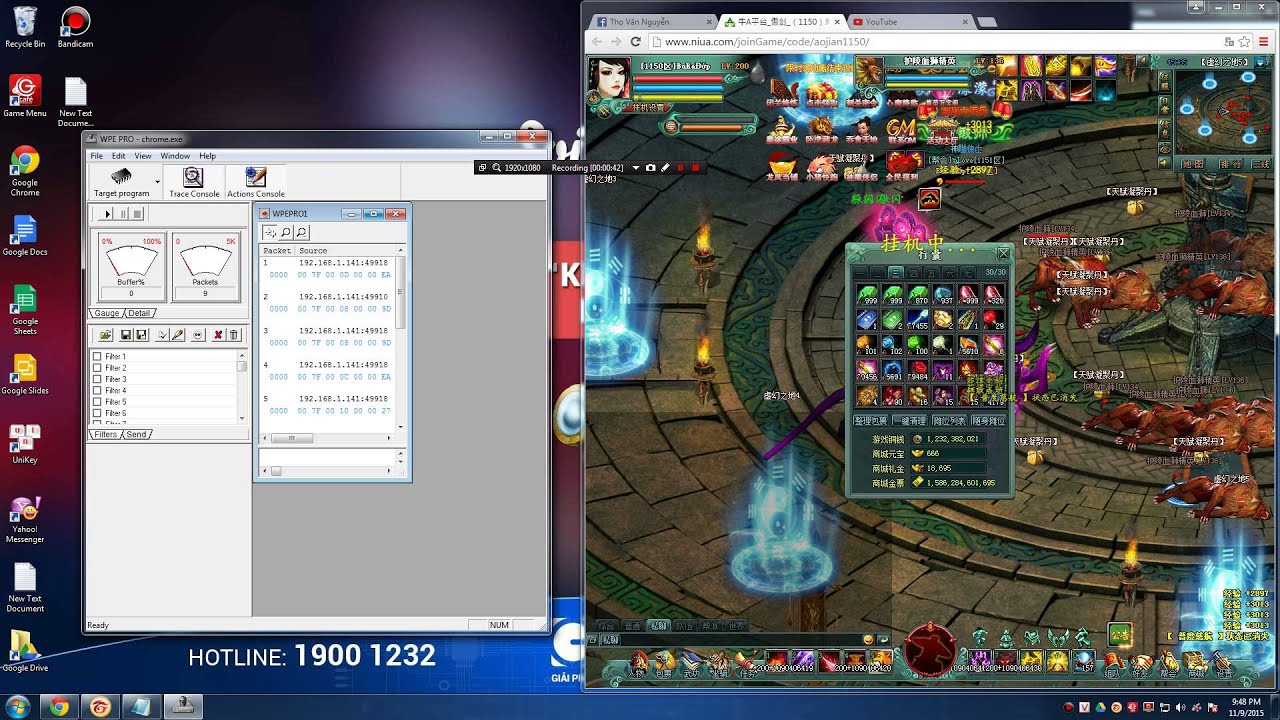Click the Bandicam camera screenshot icon
This screenshot has width=1280, height=720.
(x=651, y=168)
